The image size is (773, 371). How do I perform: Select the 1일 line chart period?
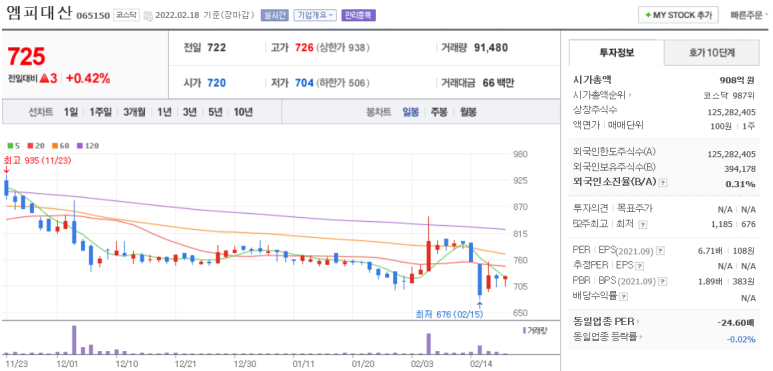click(x=70, y=112)
